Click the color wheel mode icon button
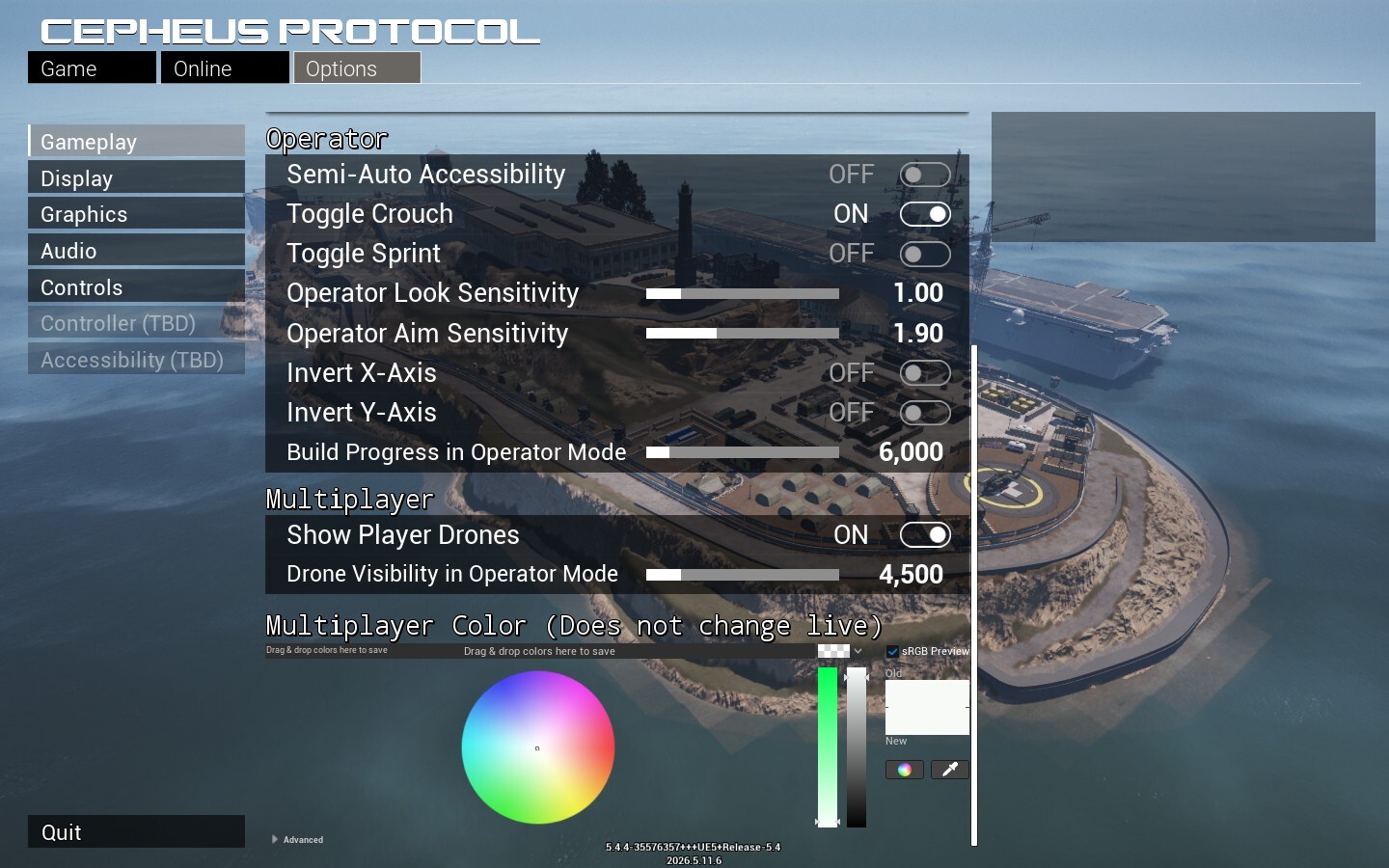The image size is (1389, 868). tap(904, 769)
